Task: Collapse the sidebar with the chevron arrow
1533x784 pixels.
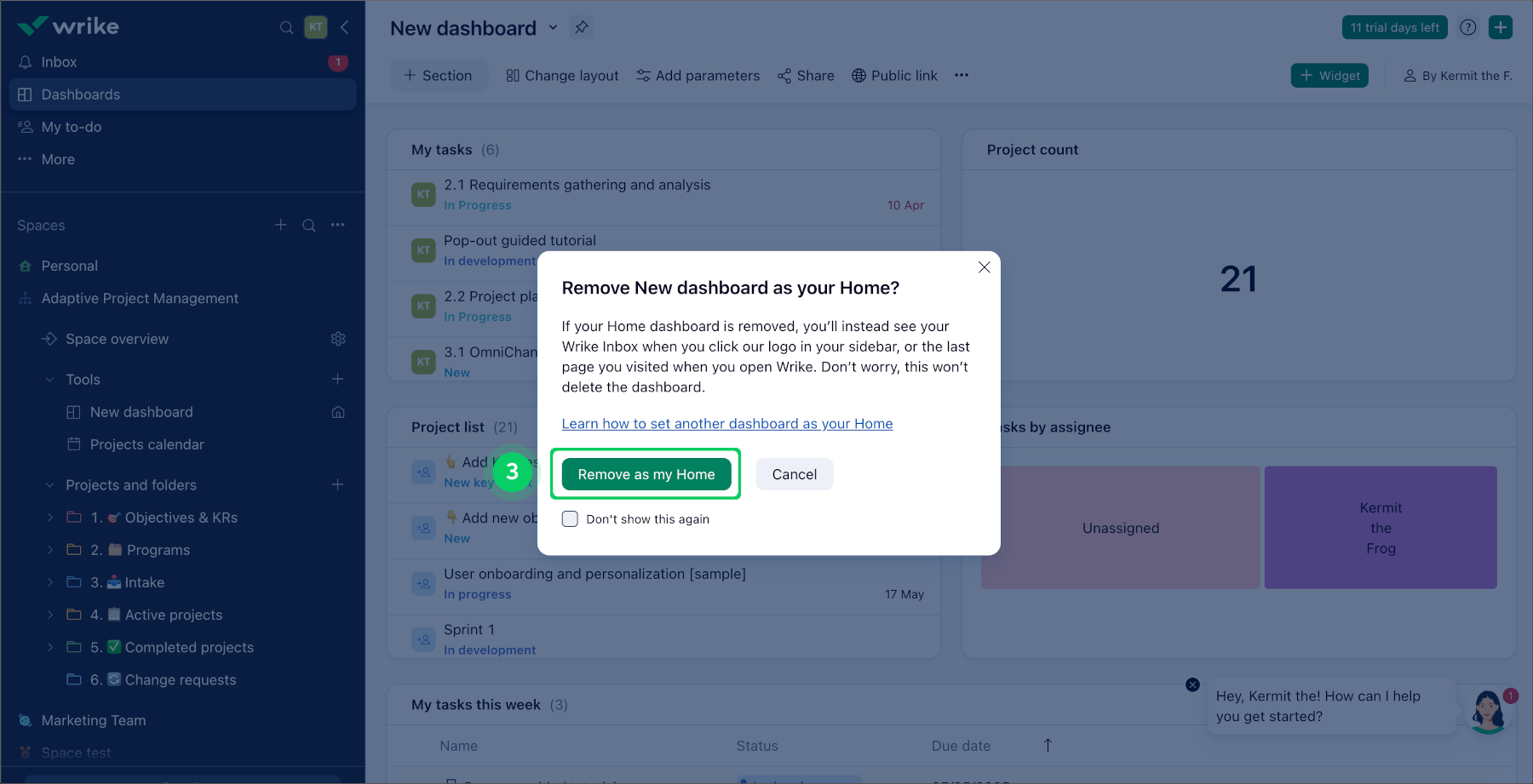Action: pyautogui.click(x=344, y=26)
